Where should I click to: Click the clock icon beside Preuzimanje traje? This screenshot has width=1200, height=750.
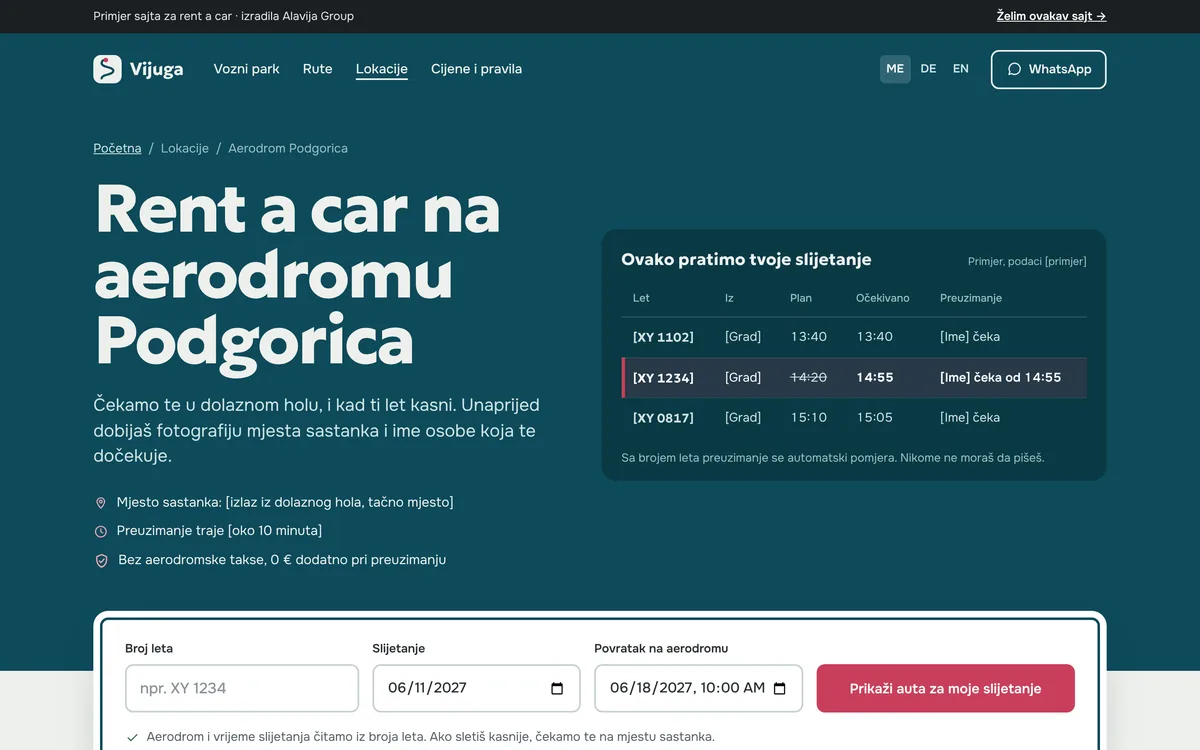point(101,531)
